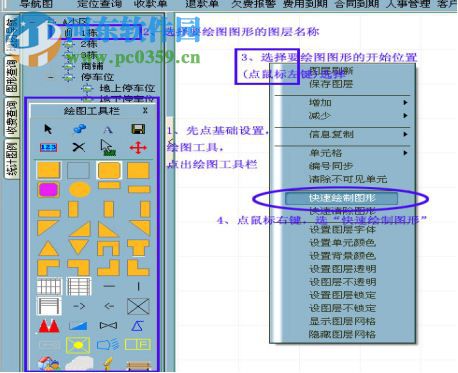Select the 1栋 layer in the tree
This screenshot has width=458, height=373.
tap(88, 33)
